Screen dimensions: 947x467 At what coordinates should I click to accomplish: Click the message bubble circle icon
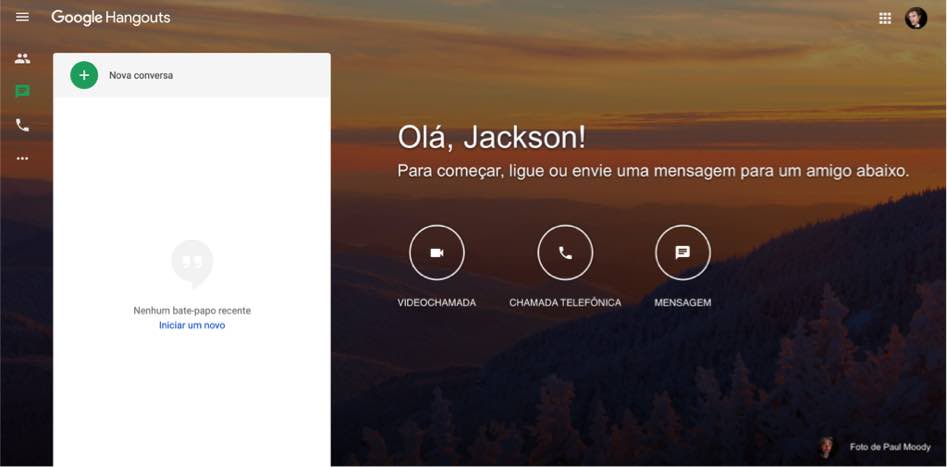pos(683,253)
